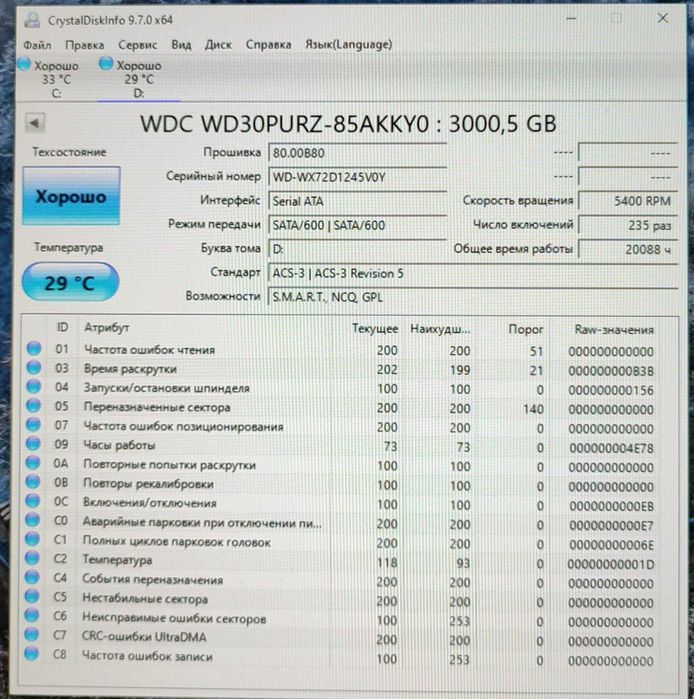Image resolution: width=694 pixels, height=699 pixels.
Task: Select the row События переназначения
Action: 341,581
